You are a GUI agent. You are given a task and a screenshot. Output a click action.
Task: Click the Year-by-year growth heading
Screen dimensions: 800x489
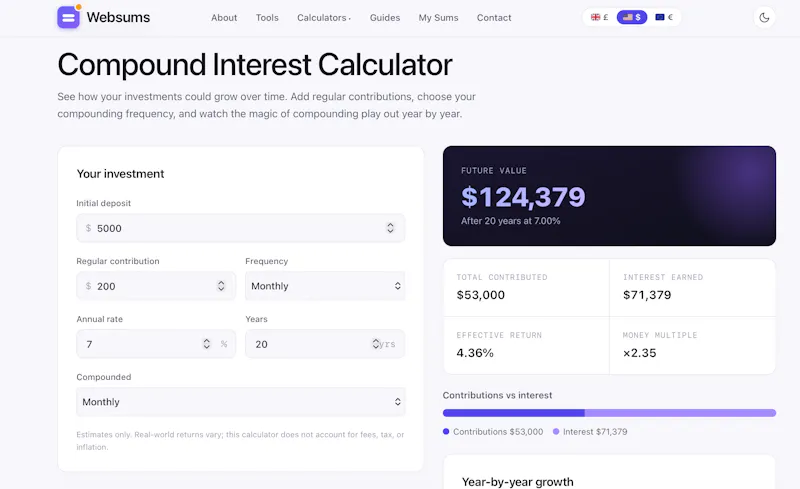pyautogui.click(x=517, y=482)
